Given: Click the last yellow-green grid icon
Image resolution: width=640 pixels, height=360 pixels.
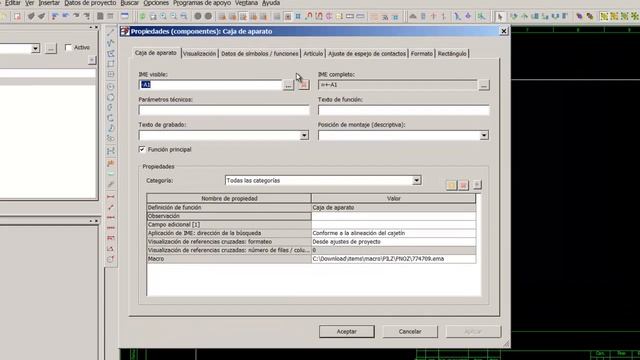Looking at the screenshot, I should tap(634, 16).
